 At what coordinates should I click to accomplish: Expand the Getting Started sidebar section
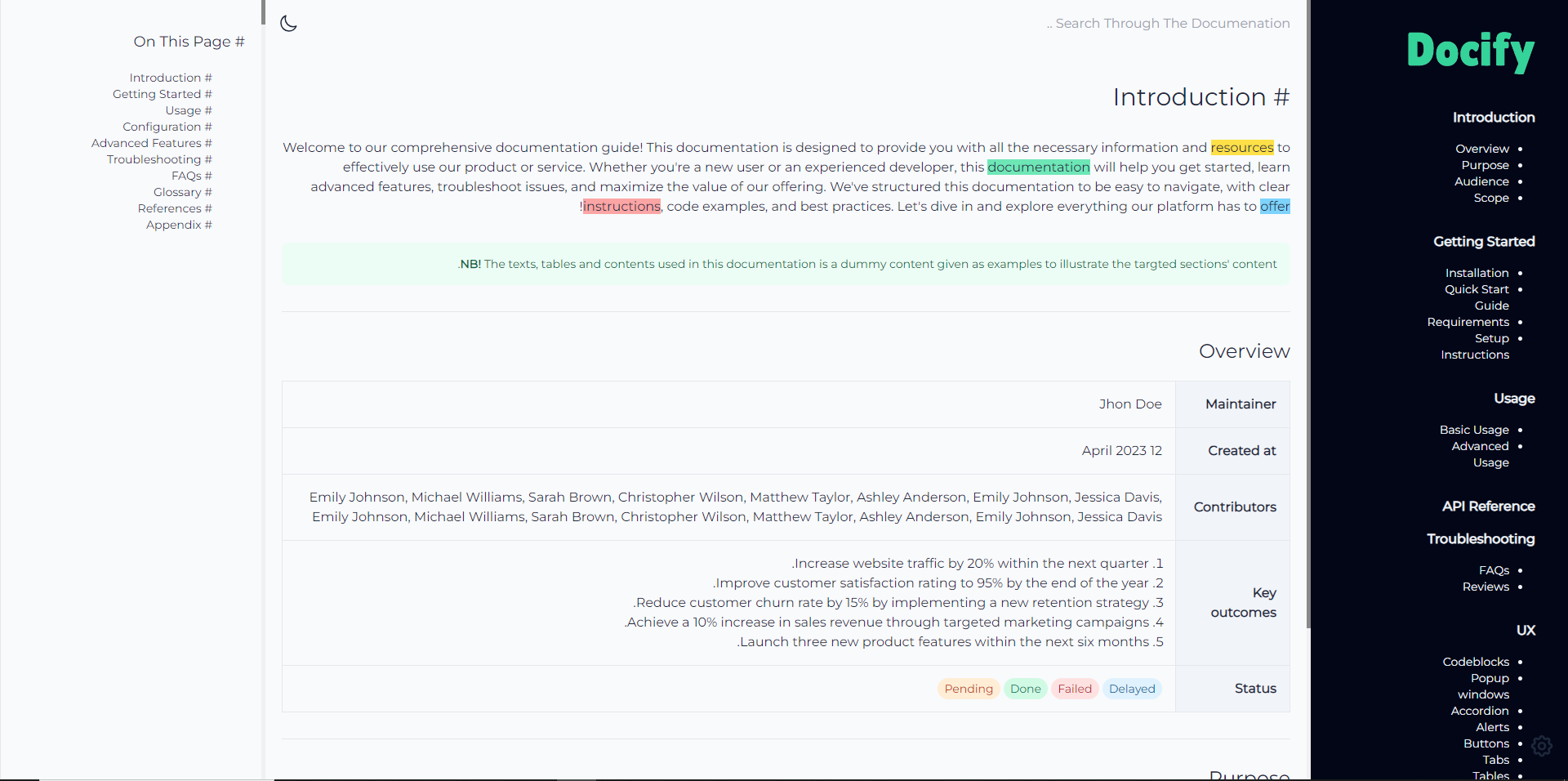(x=1485, y=241)
